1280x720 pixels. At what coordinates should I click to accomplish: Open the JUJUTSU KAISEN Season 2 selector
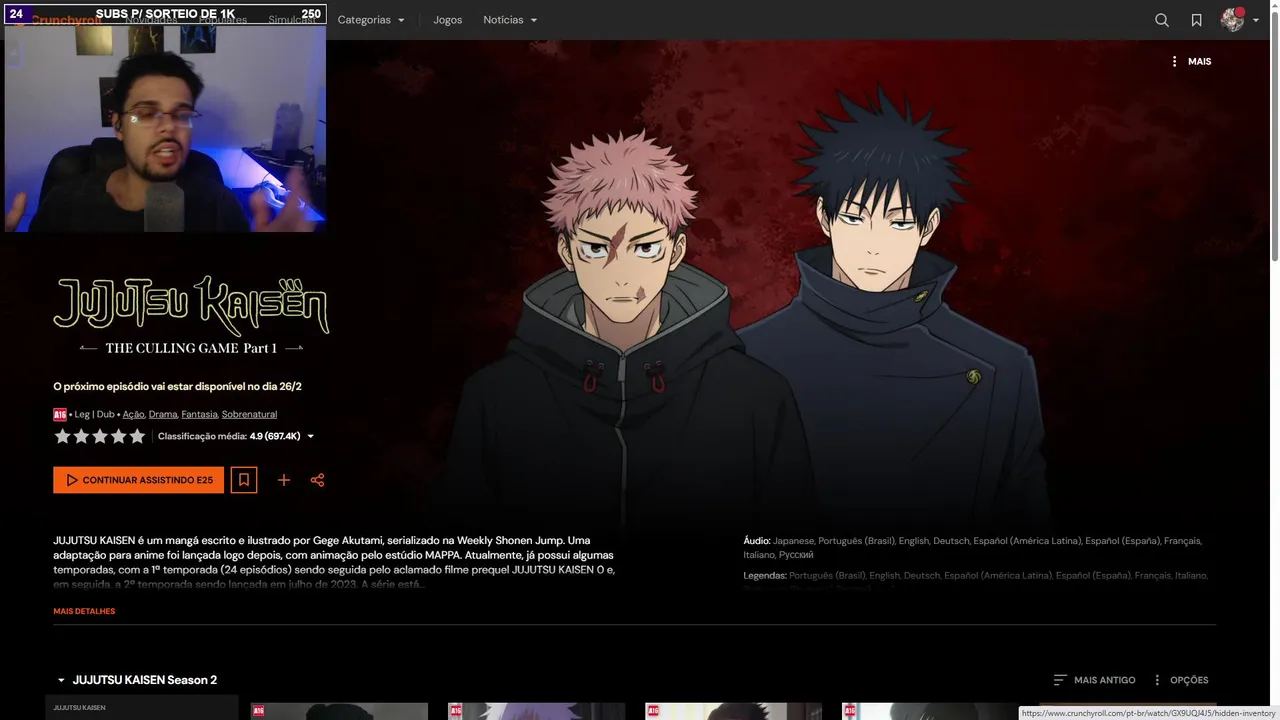coord(136,680)
